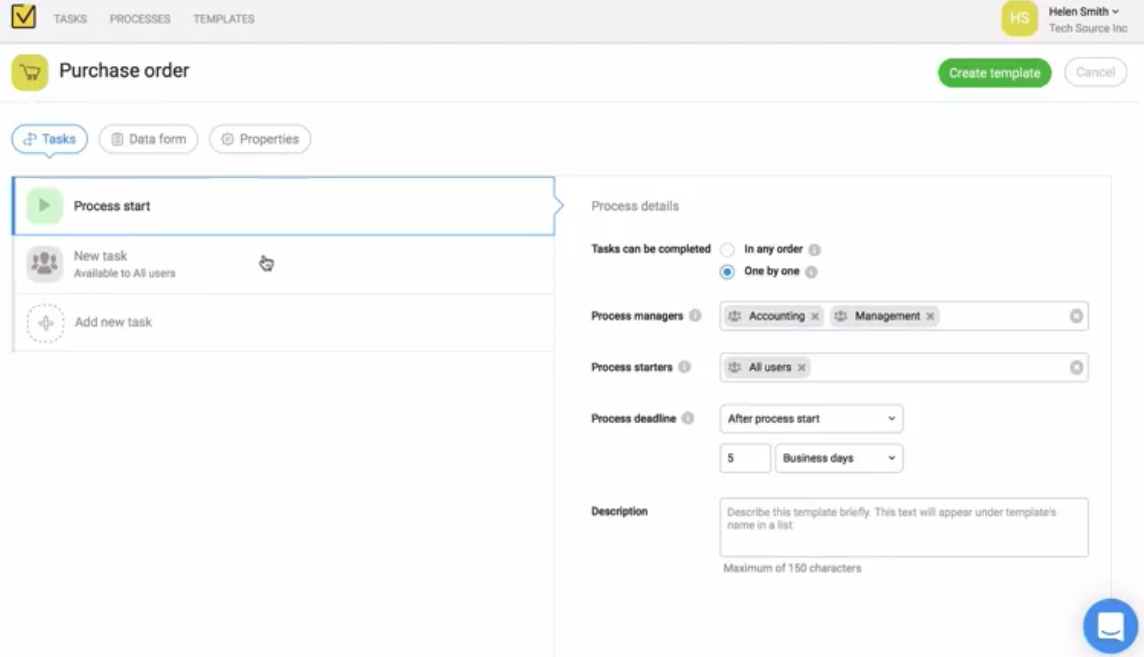Clear all Process managers entries
Viewport: 1144px width, 657px height.
(1076, 316)
